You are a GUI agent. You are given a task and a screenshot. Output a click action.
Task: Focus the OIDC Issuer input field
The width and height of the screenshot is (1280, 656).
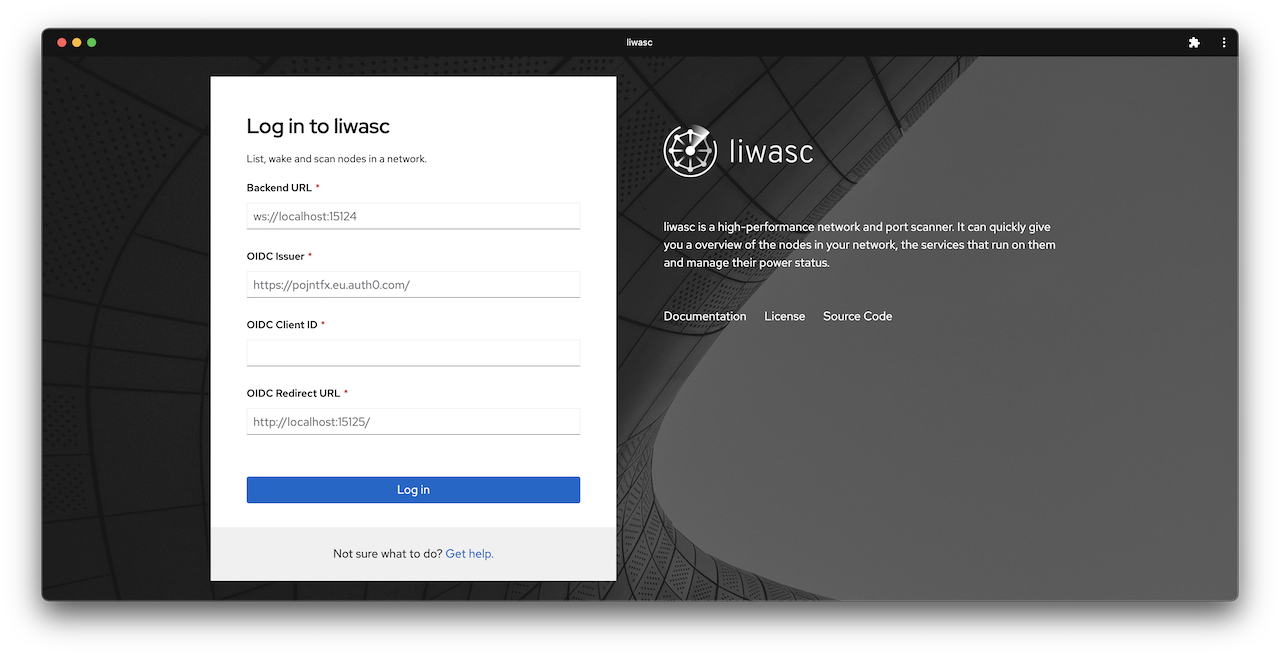tap(413, 284)
